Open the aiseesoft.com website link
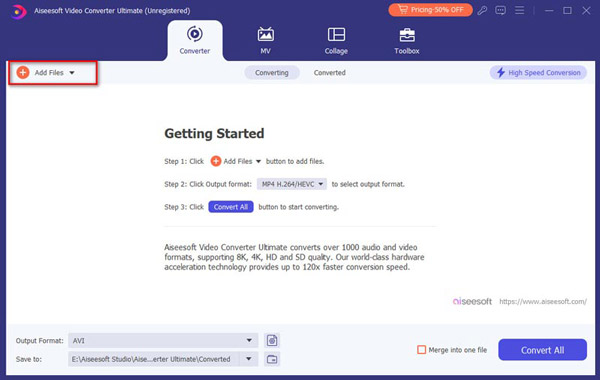This screenshot has width=600, height=380. [543, 302]
